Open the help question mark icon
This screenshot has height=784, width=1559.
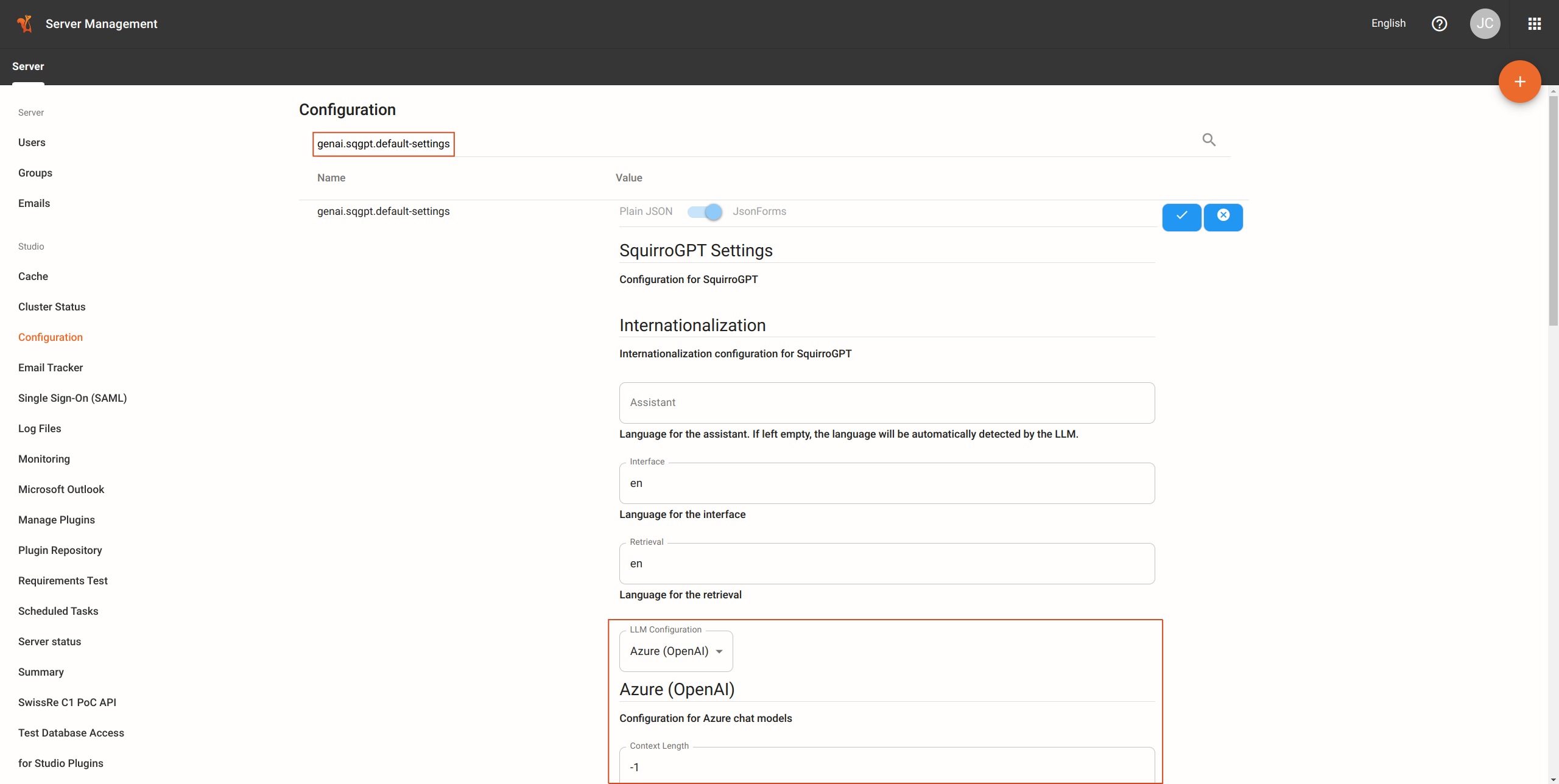point(1439,24)
